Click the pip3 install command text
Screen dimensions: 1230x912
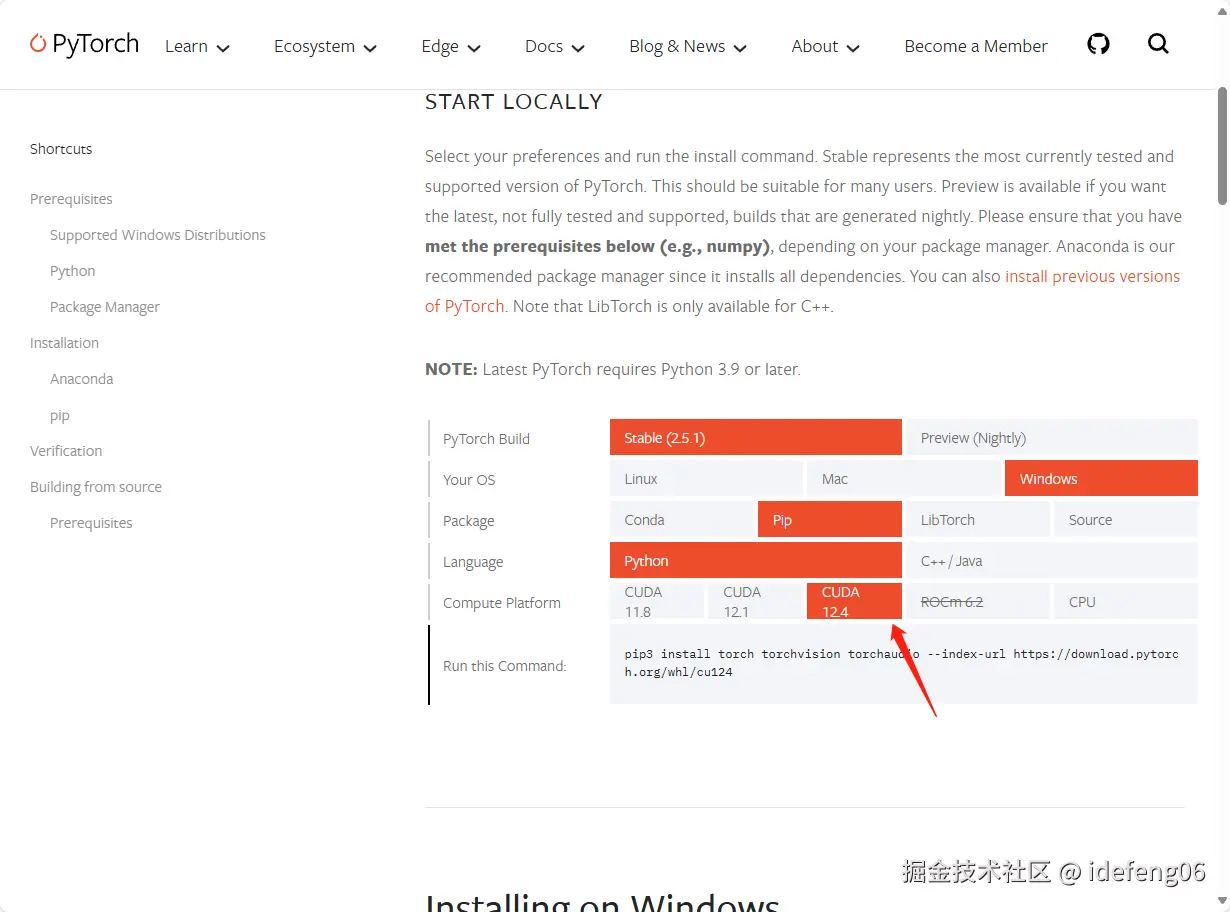click(902, 663)
